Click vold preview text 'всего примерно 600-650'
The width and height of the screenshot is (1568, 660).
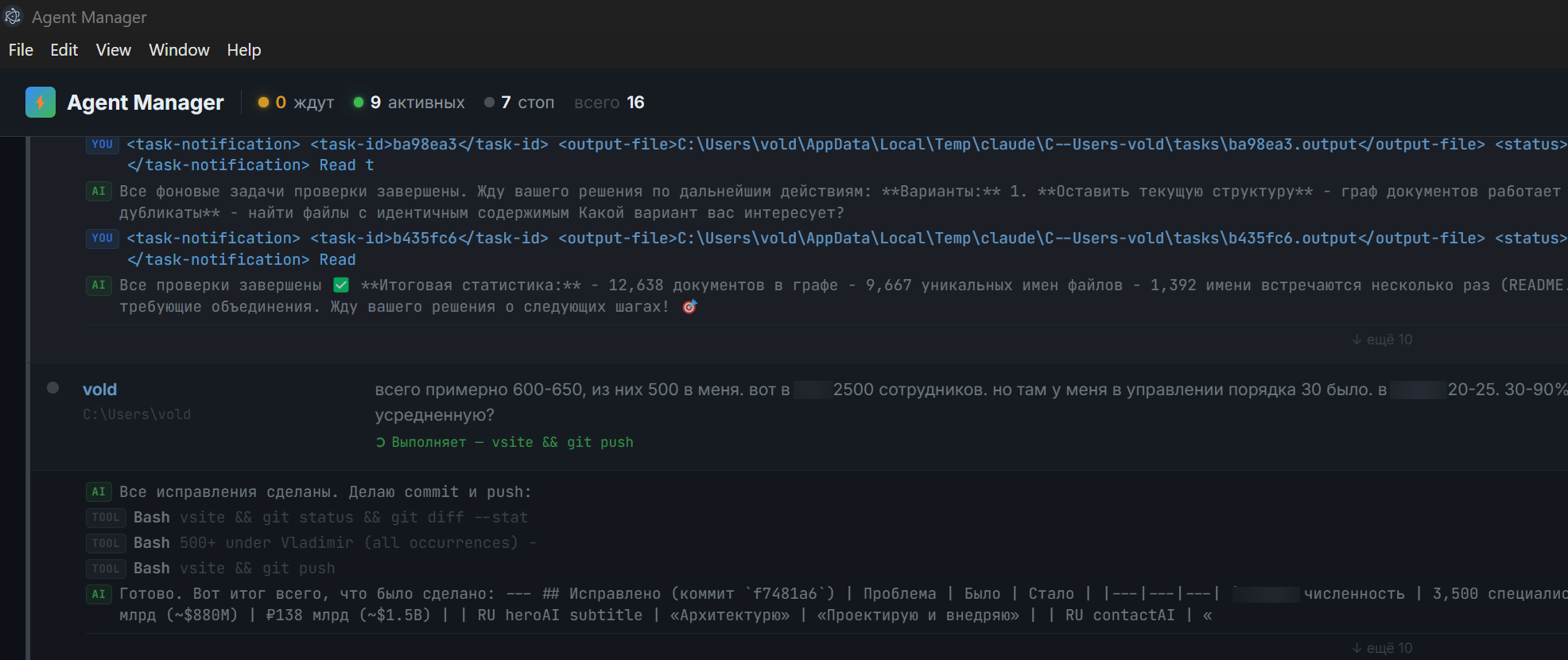coord(971,402)
